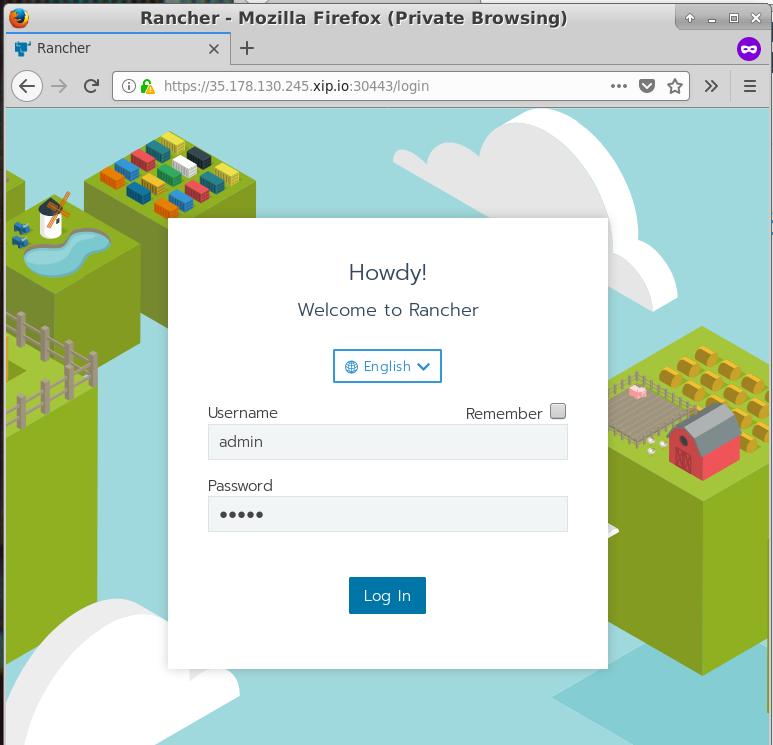
Task: Bookmark this page with the star icon
Action: 675,86
